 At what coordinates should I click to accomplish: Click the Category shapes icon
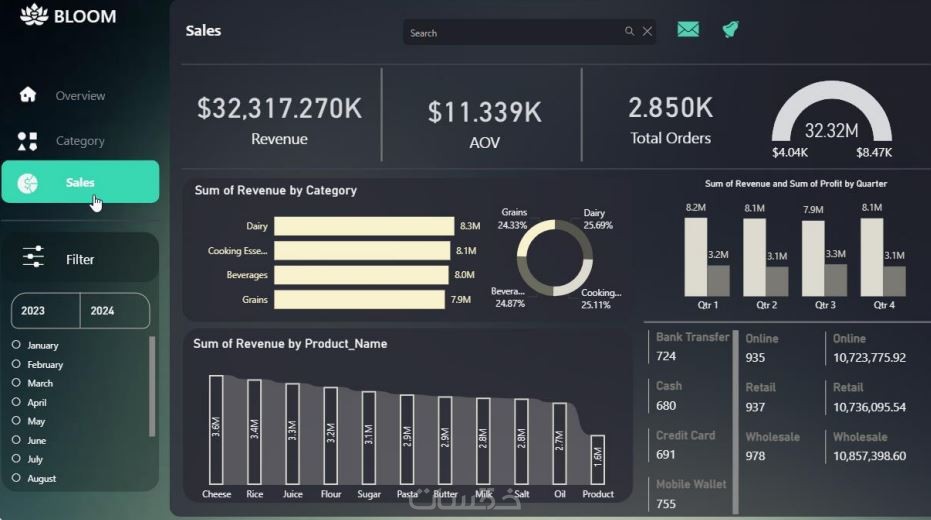tap(27, 141)
